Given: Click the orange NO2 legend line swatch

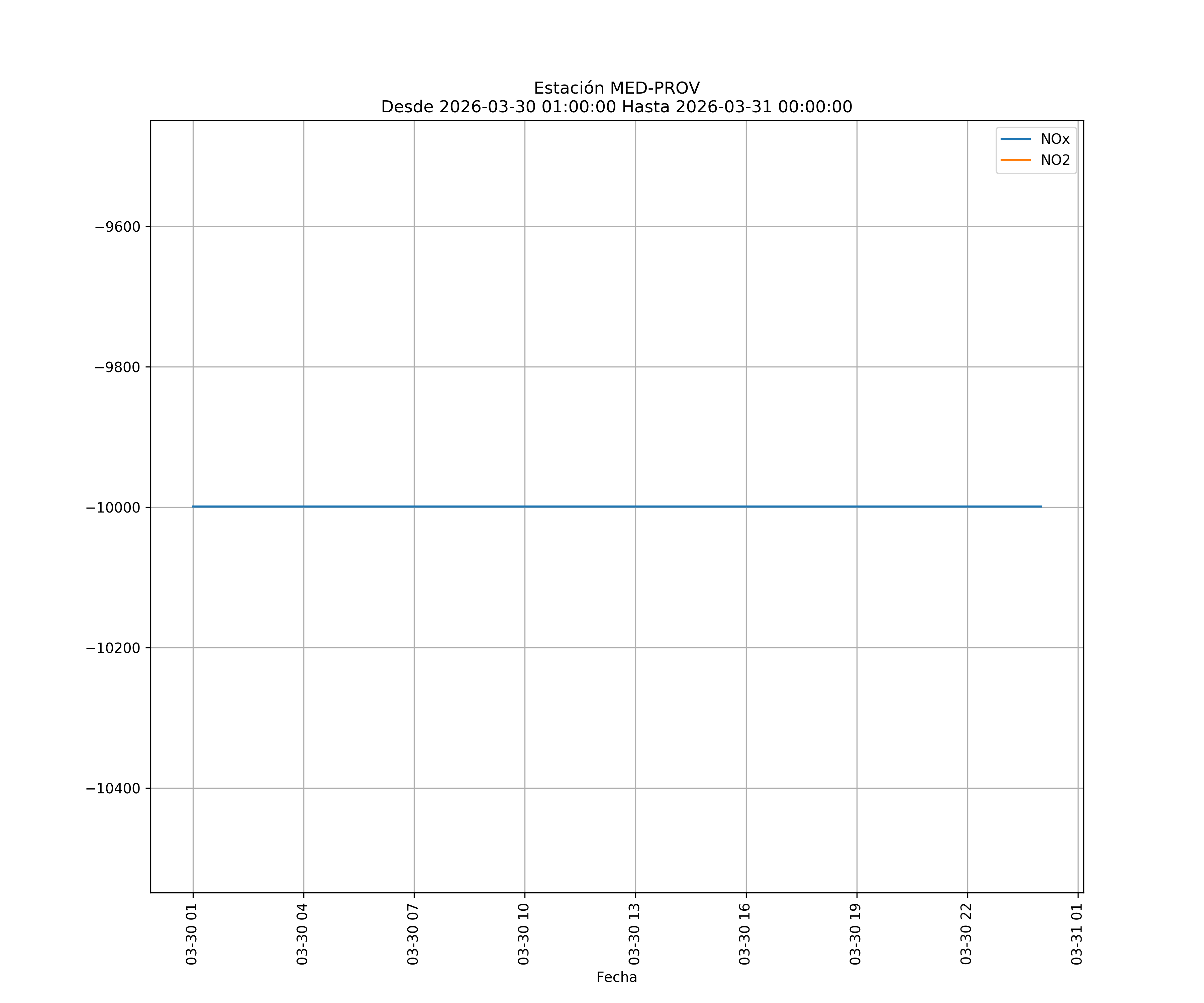Looking at the screenshot, I should [x=1015, y=160].
